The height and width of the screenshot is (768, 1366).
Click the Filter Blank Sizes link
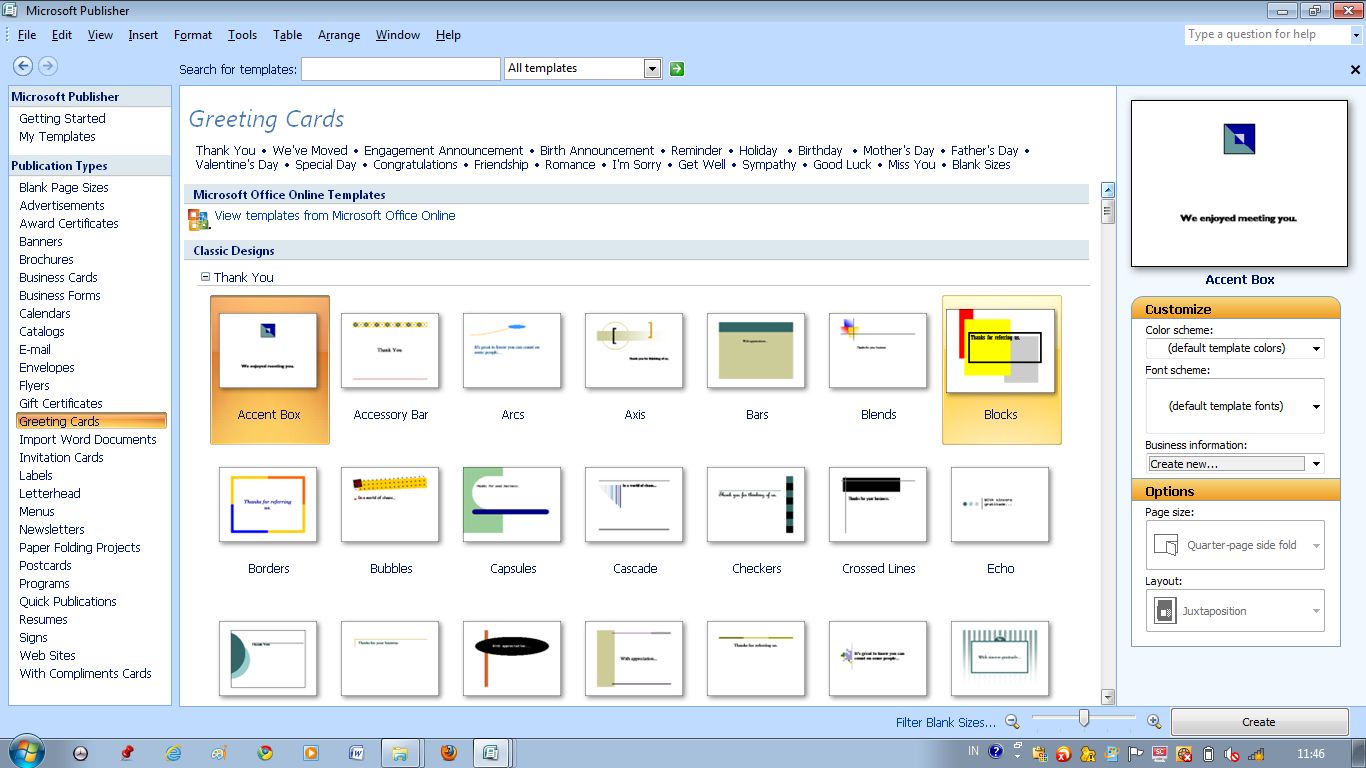point(946,722)
